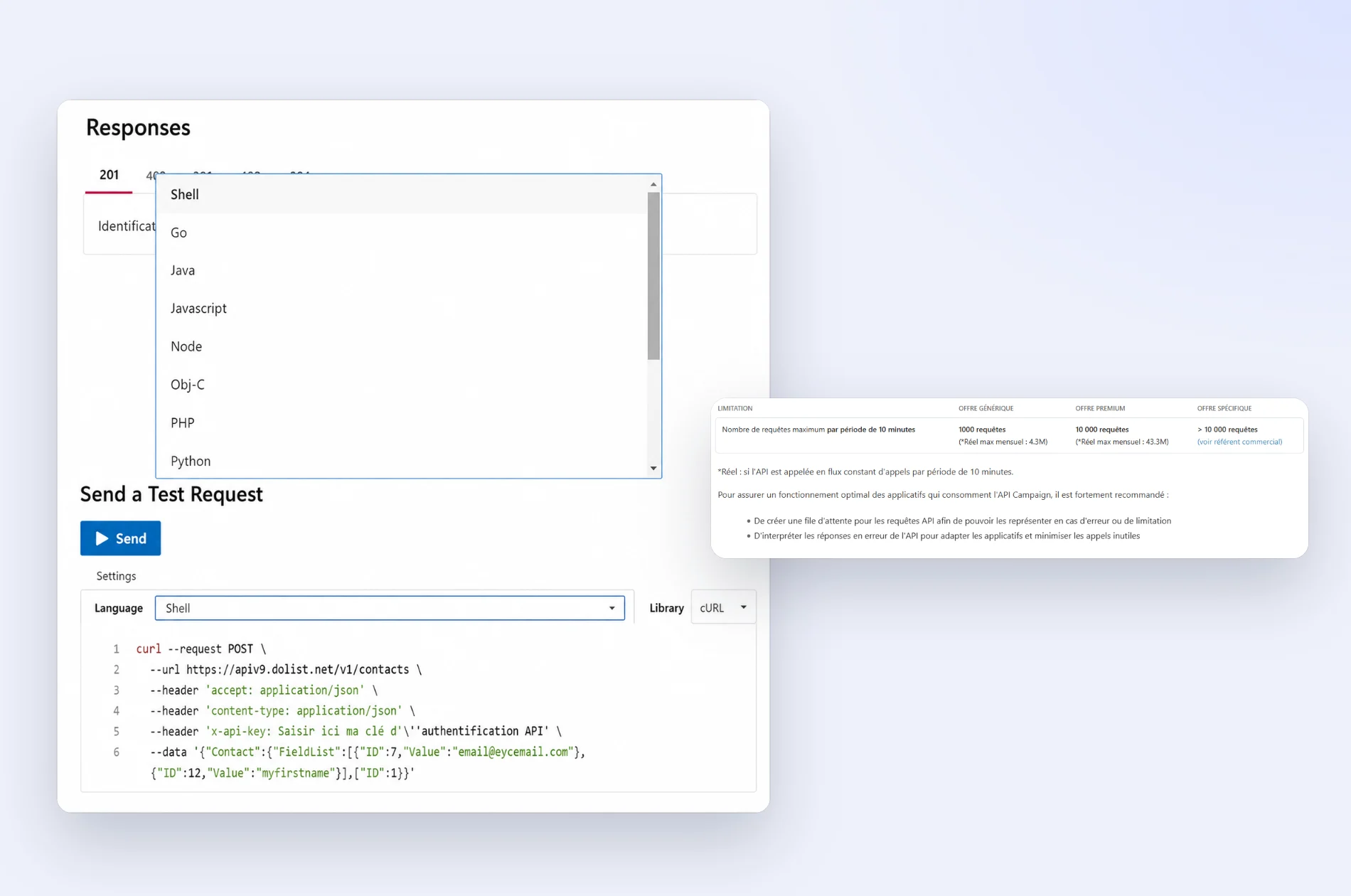The width and height of the screenshot is (1351, 896).
Task: Click the apiv9.dolist.net contacts URL line
Action: click(286, 669)
